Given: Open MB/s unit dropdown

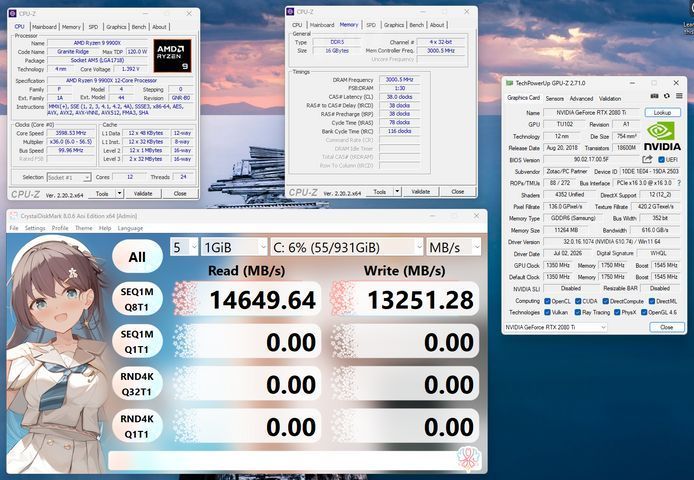Looking at the screenshot, I should (x=454, y=247).
